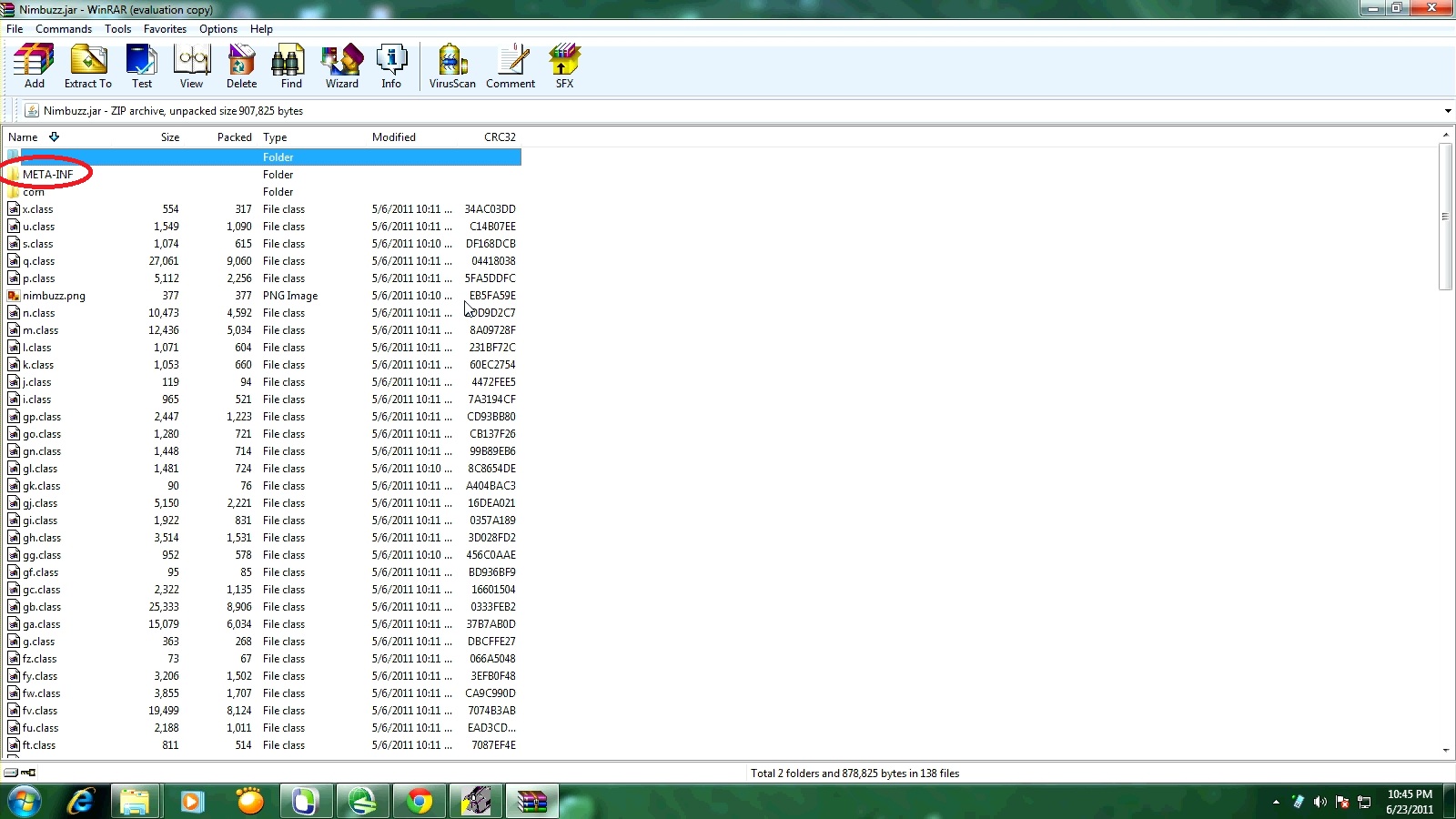The width and height of the screenshot is (1456, 819).
Task: Click the scrollbar down arrow
Action: coord(1446,751)
